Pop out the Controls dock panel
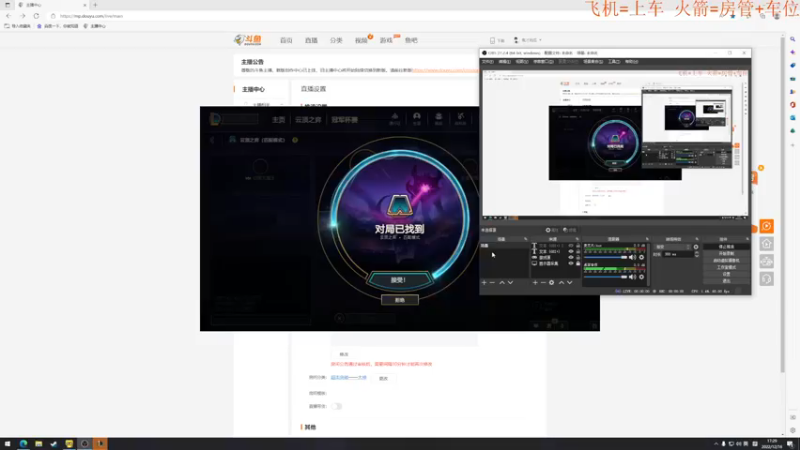Viewport: 800px width, 450px height. click(x=747, y=239)
